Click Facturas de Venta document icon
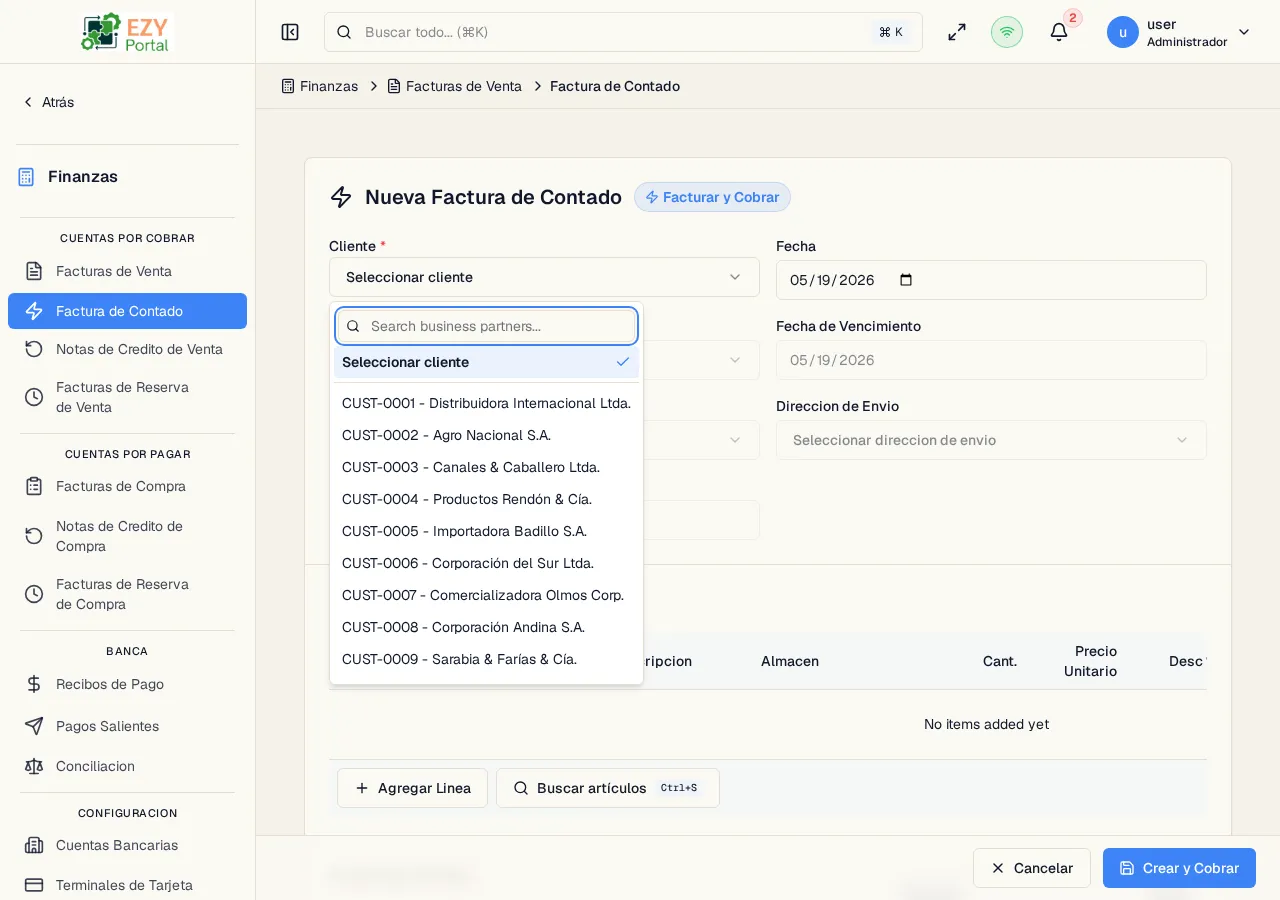 tap(34, 271)
